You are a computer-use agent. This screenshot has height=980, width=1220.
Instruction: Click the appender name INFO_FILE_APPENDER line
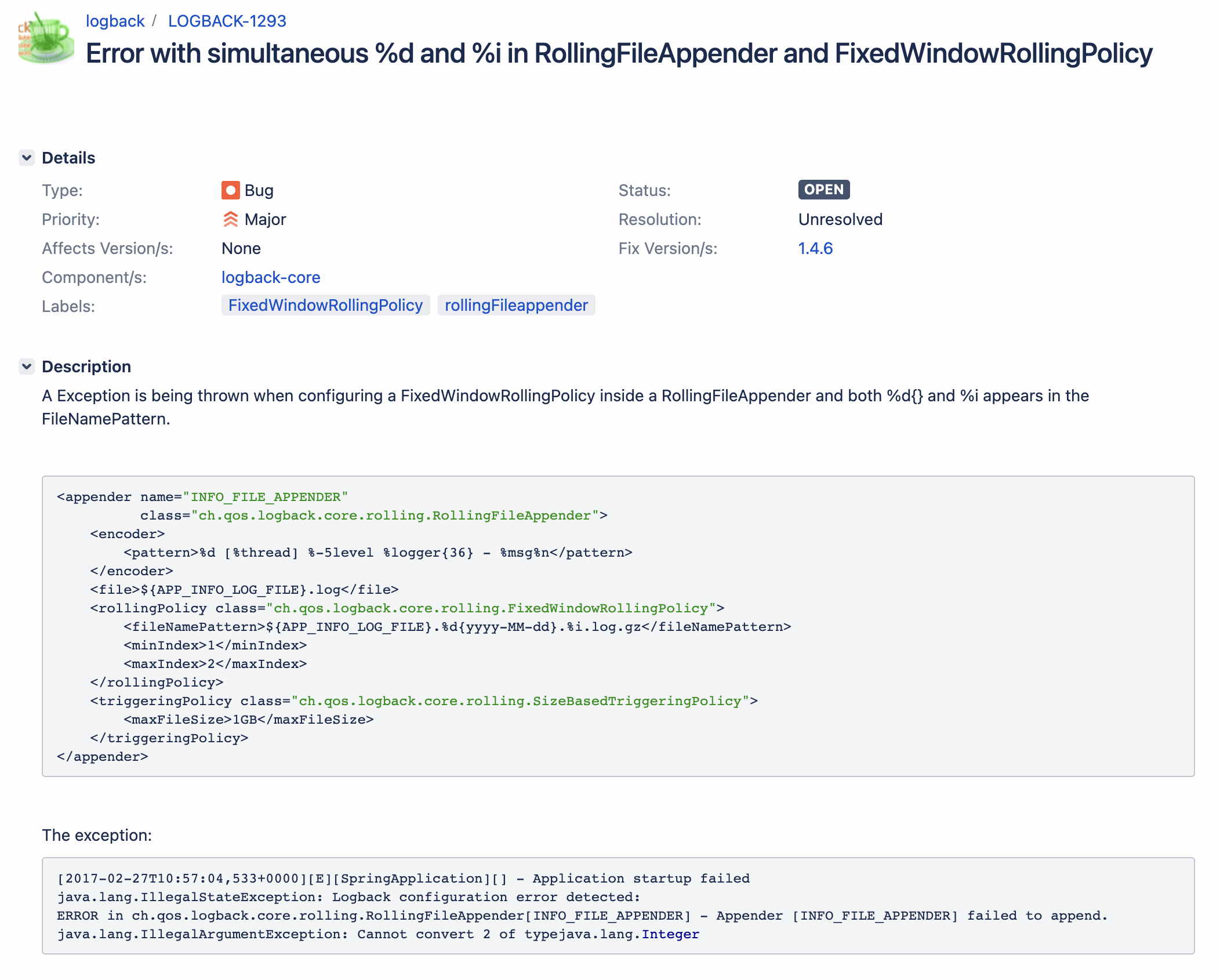202,497
